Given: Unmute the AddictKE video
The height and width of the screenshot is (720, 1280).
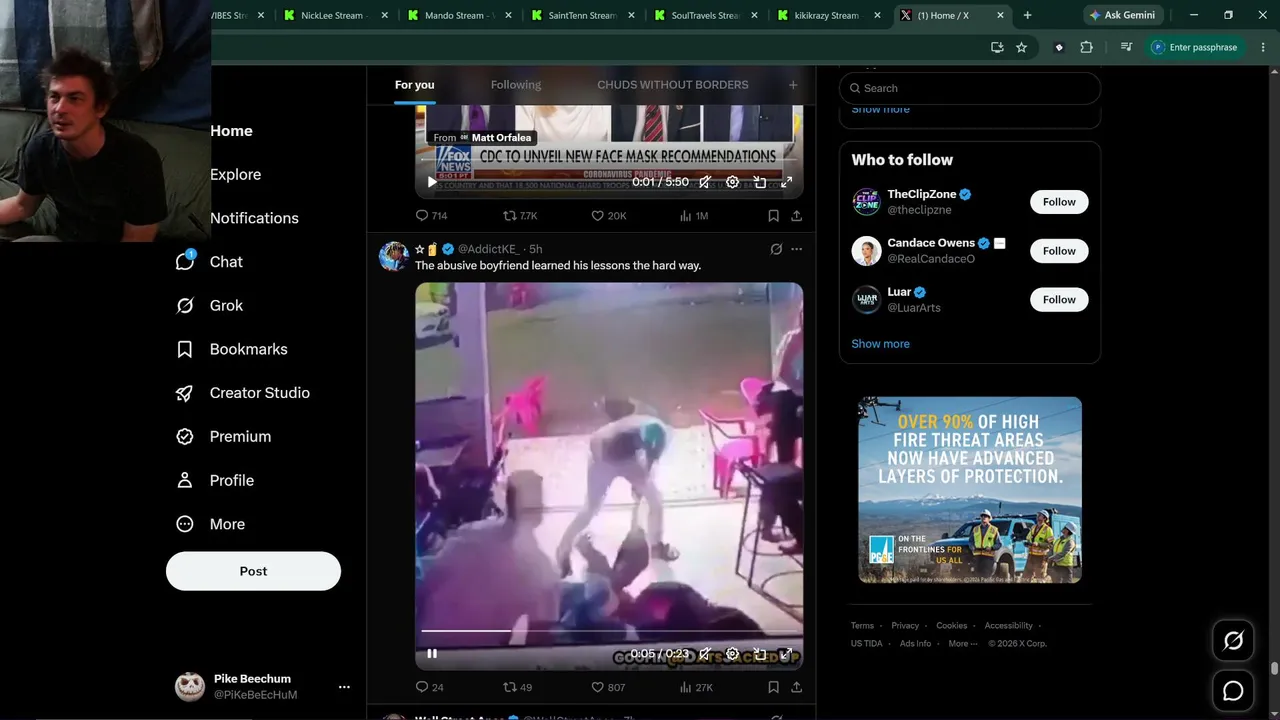Looking at the screenshot, I should pyautogui.click(x=705, y=654).
